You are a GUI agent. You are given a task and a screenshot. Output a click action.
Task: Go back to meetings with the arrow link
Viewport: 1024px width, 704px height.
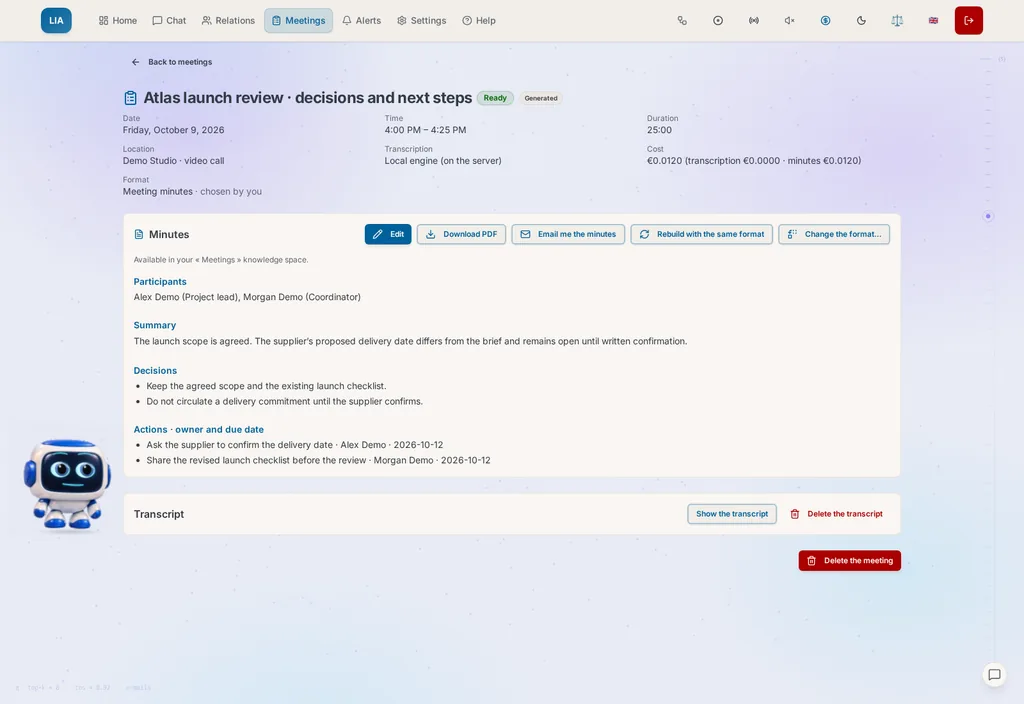point(172,62)
